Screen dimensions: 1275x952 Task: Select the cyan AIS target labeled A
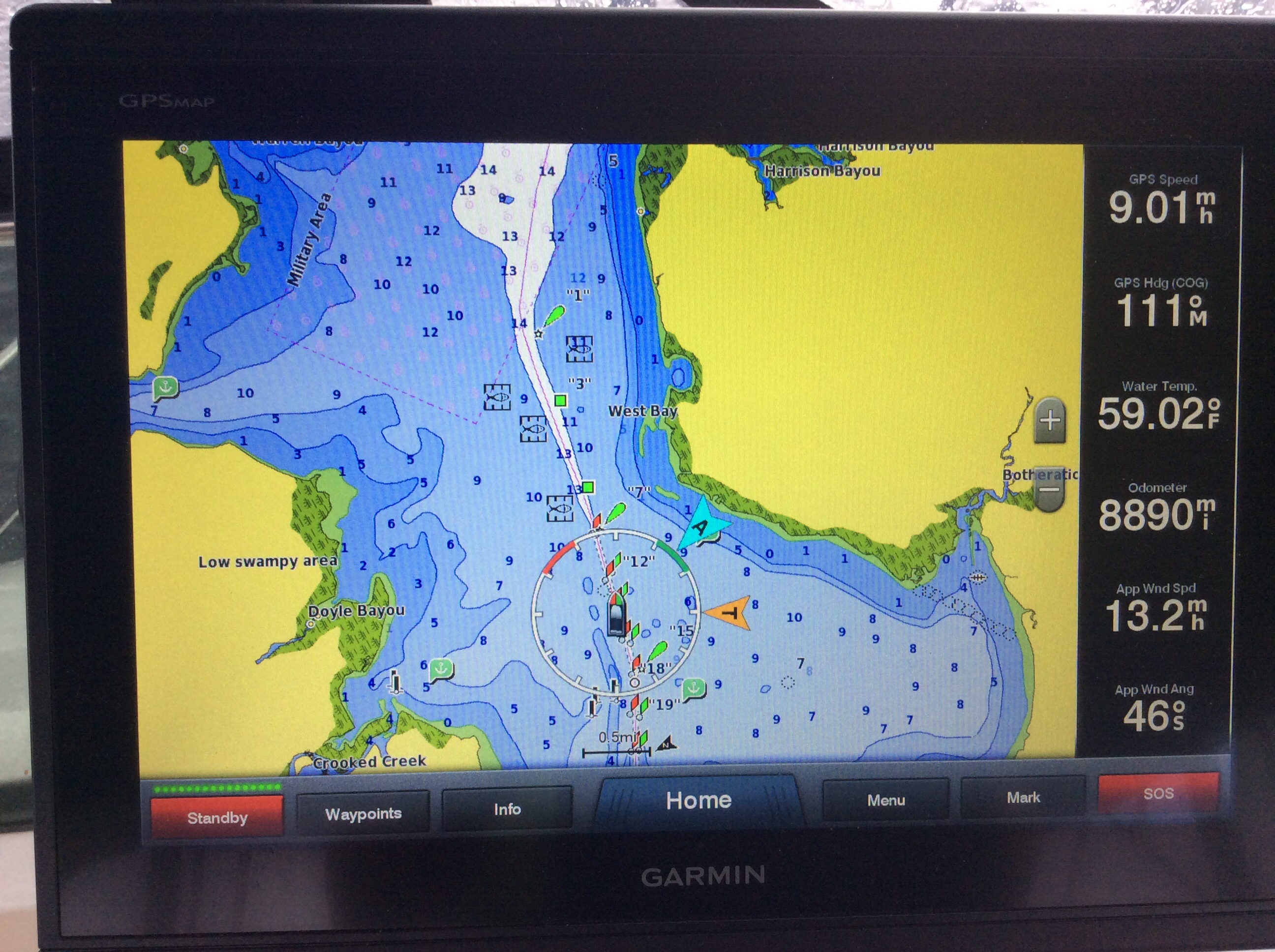click(701, 526)
